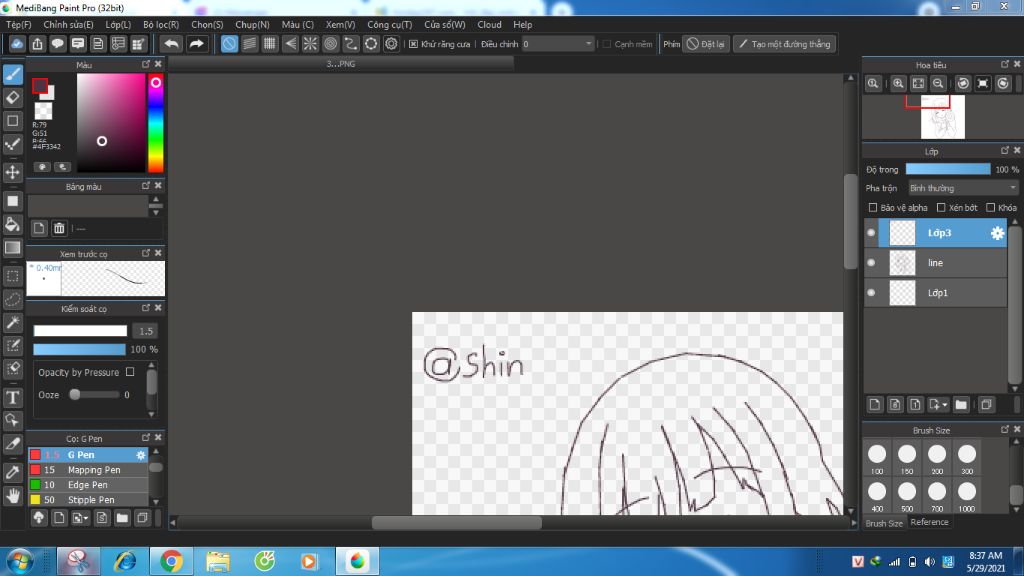Viewport: 1024px width, 576px height.
Task: Select the line layer thumbnail
Action: [903, 263]
